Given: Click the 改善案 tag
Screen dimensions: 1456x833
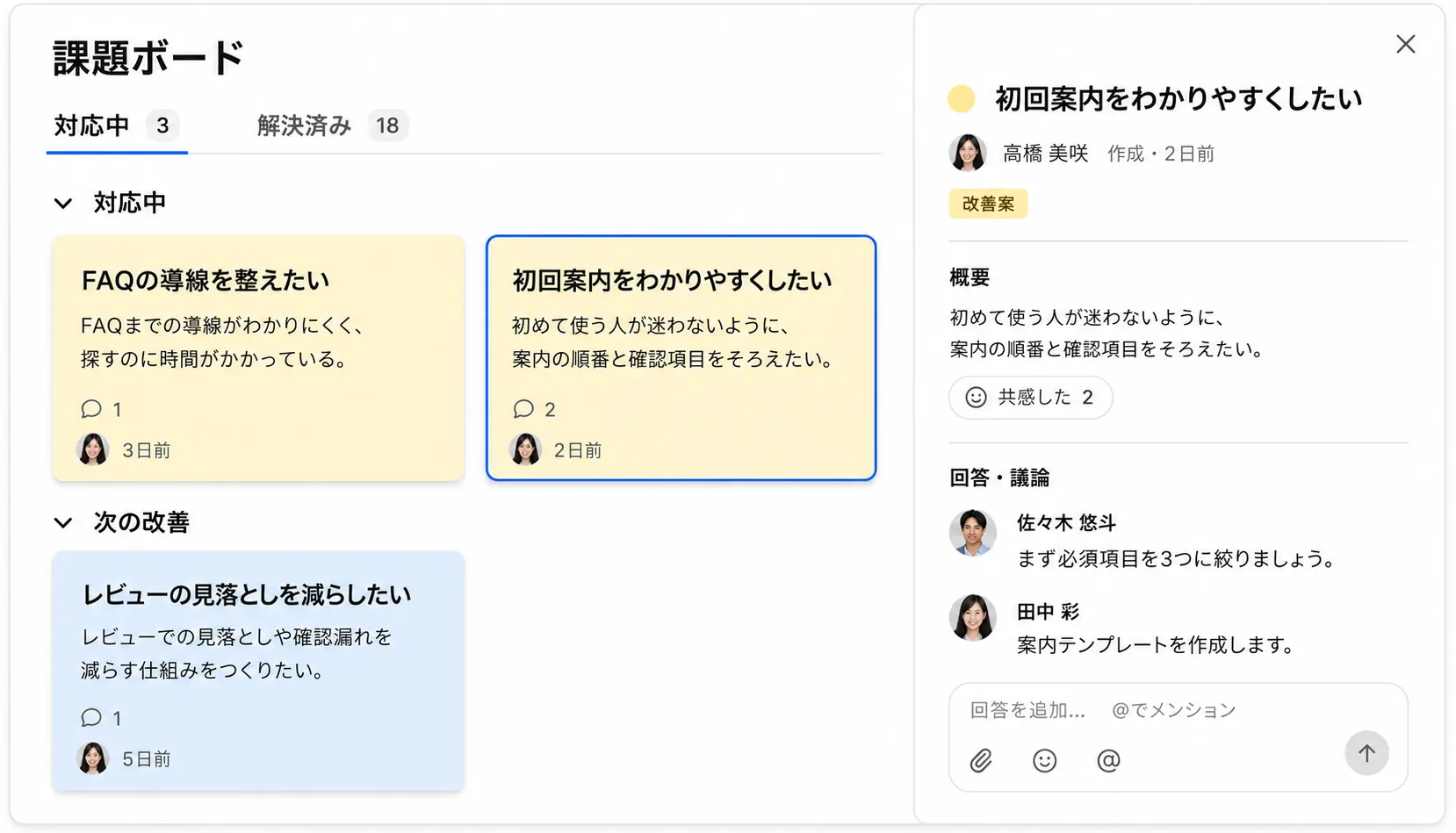Looking at the screenshot, I should [988, 204].
